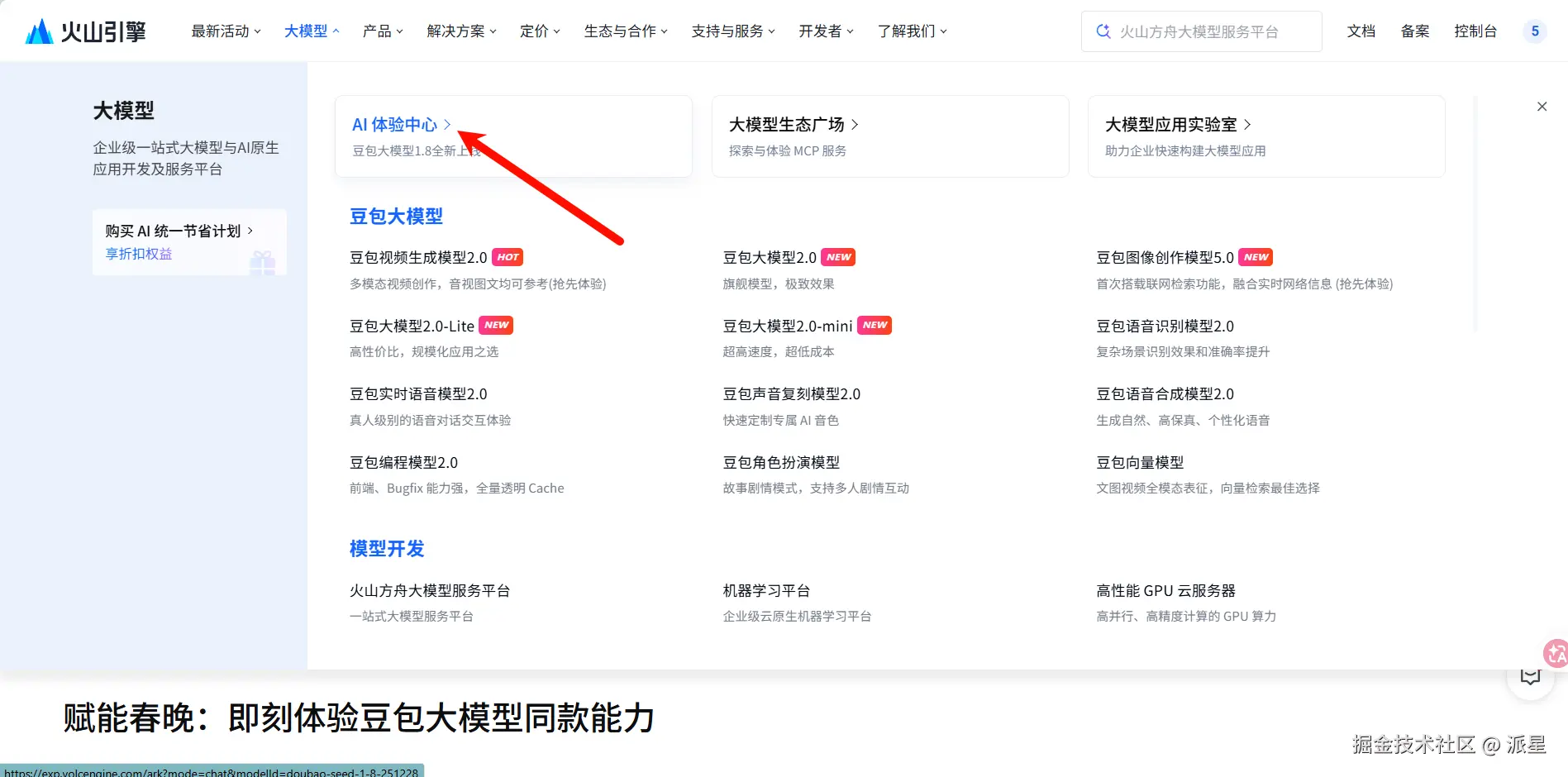Click description 旗舰模型，极致效果
Viewport: 1568px width, 777px height.
pyautogui.click(x=779, y=284)
